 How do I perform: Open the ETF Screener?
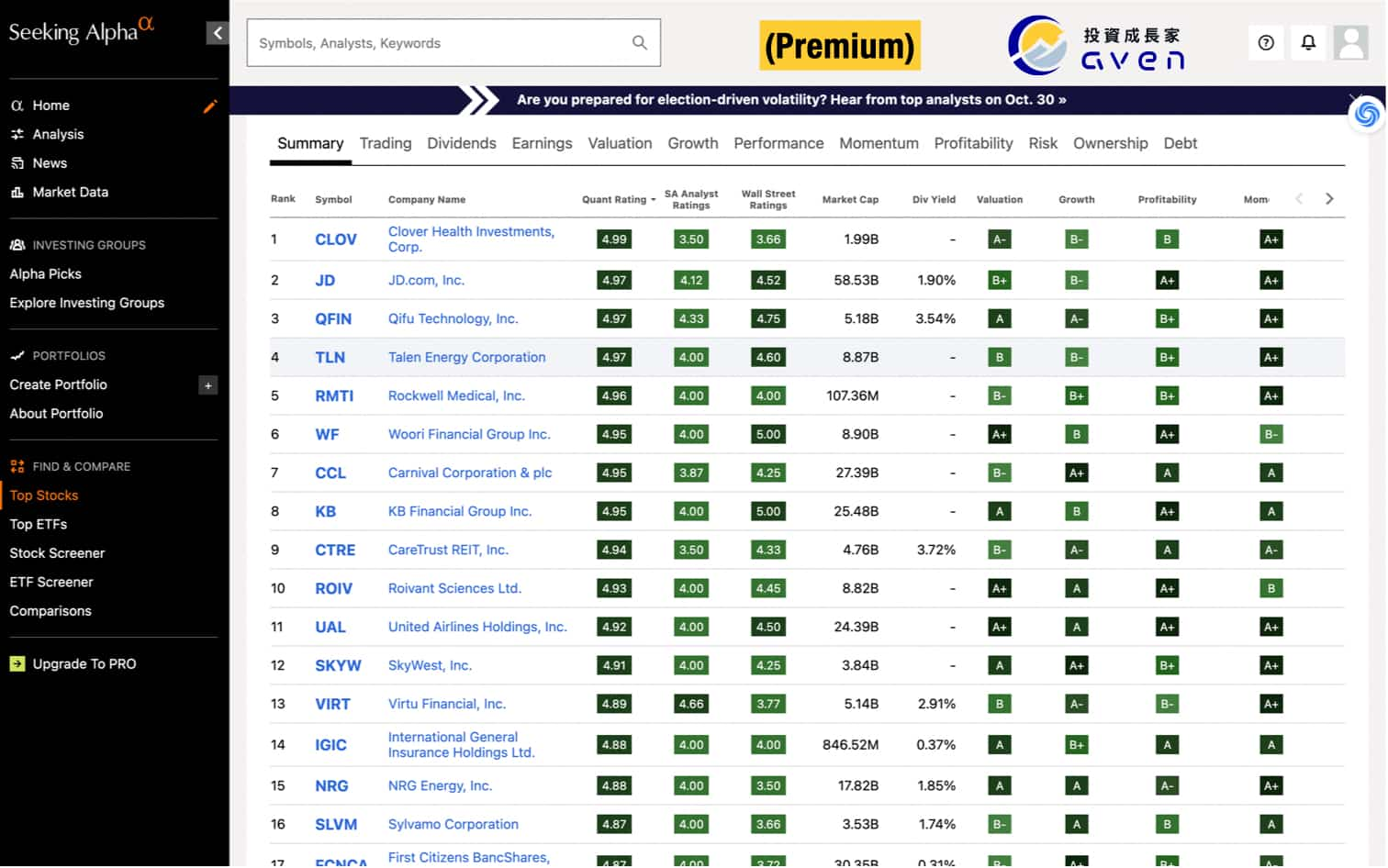[51, 583]
